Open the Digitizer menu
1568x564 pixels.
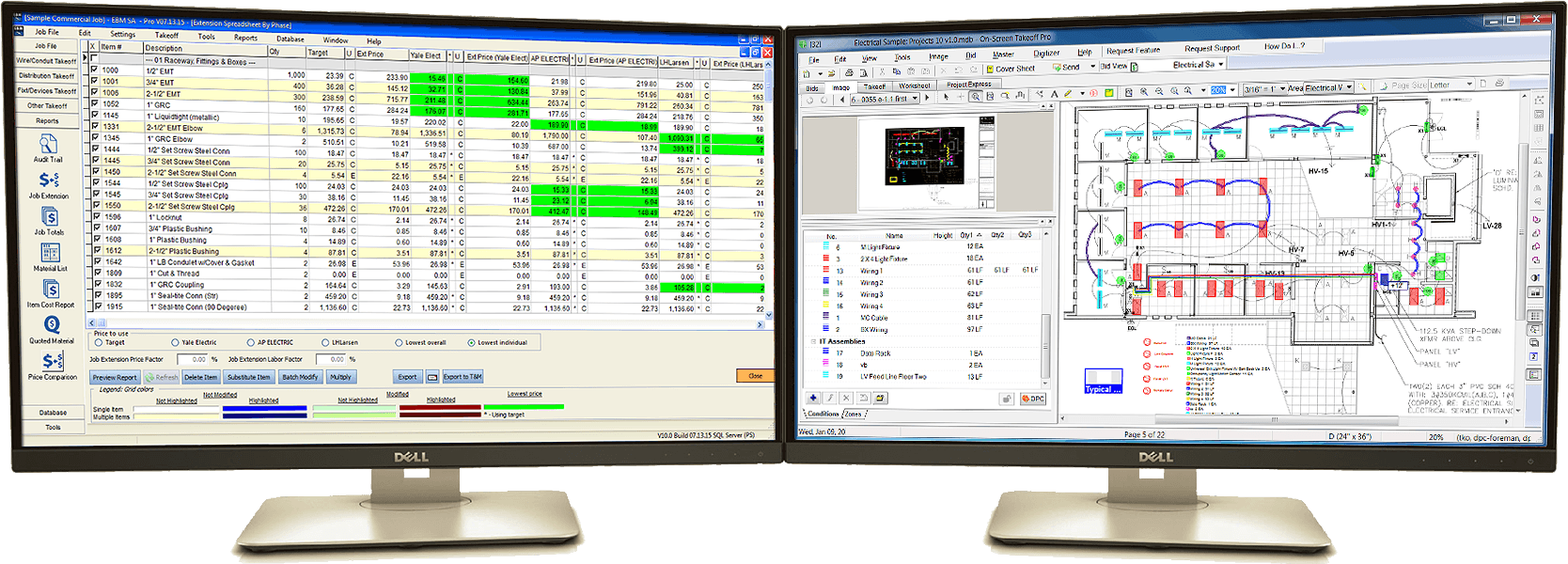pos(1046,54)
